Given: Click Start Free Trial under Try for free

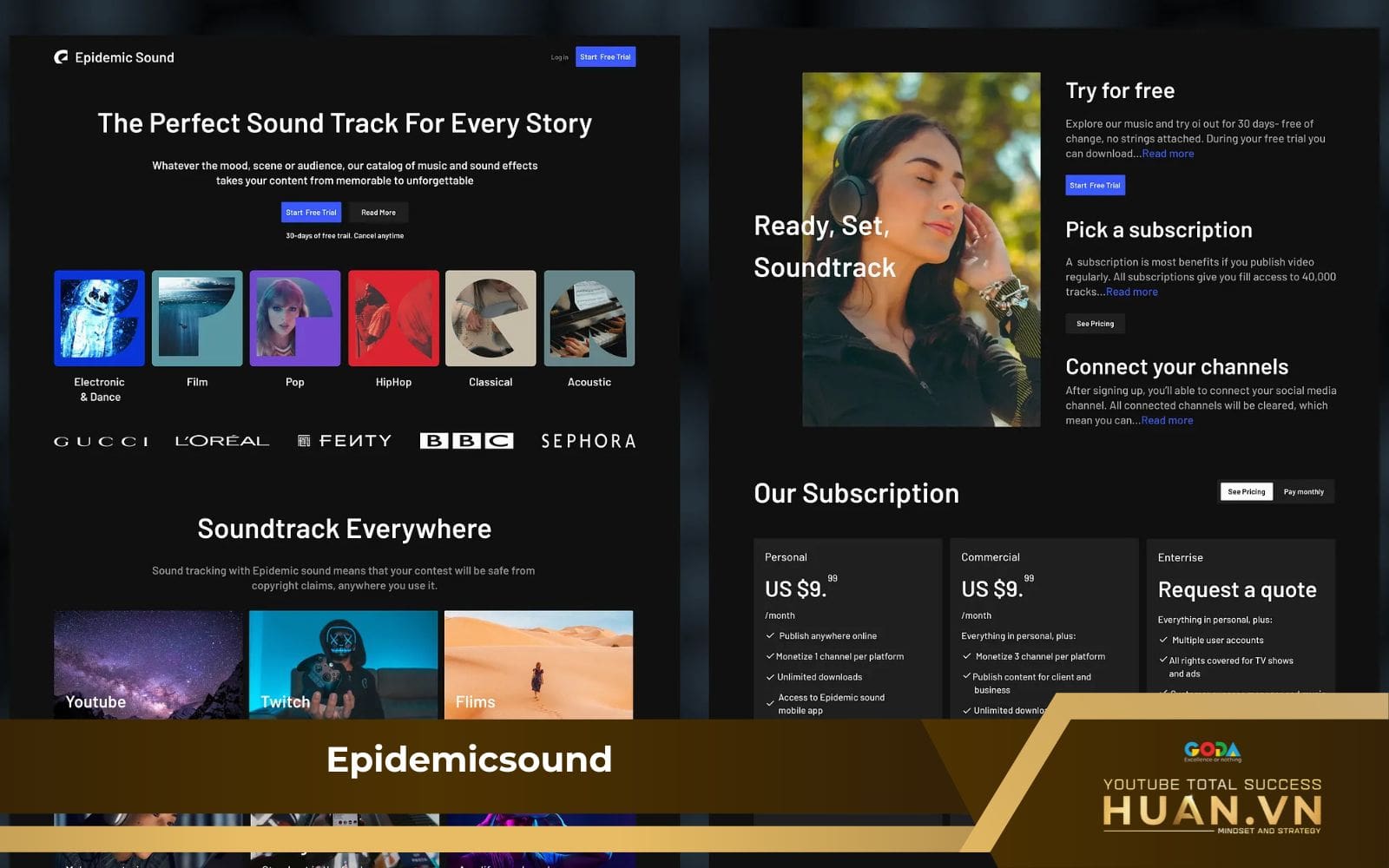Looking at the screenshot, I should coord(1095,185).
